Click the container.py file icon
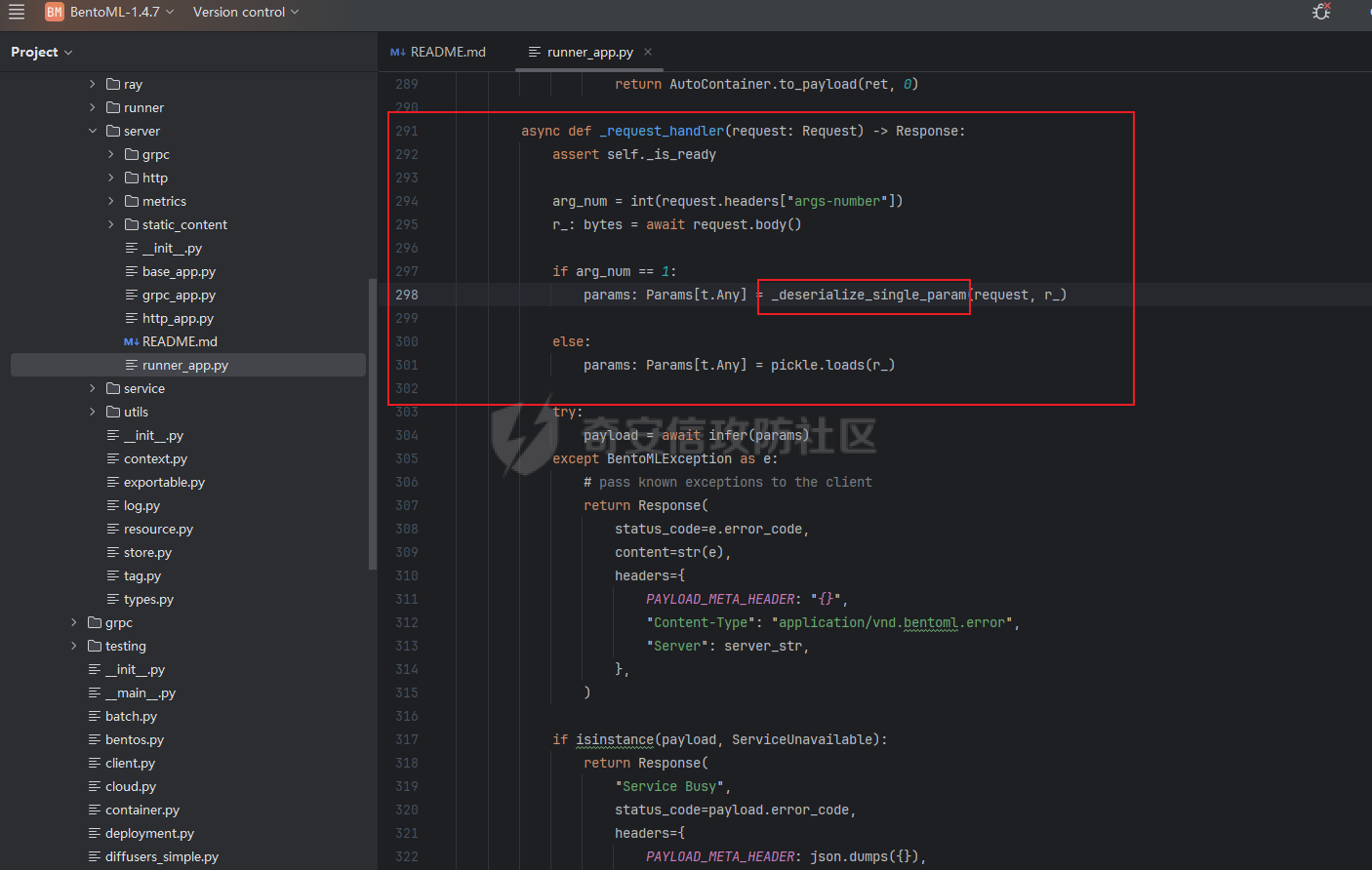 tap(95, 810)
